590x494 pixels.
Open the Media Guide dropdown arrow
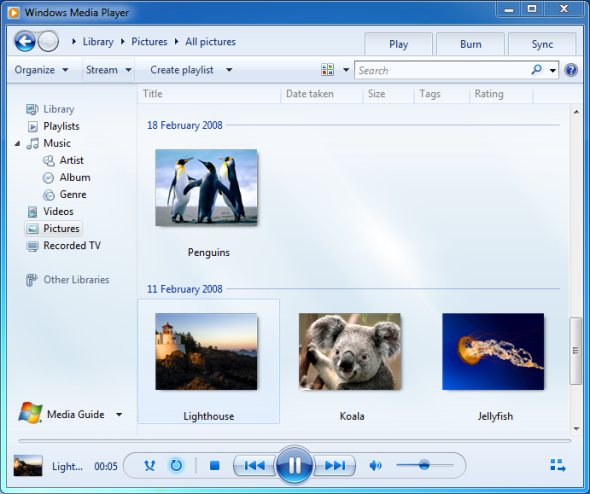click(x=119, y=415)
